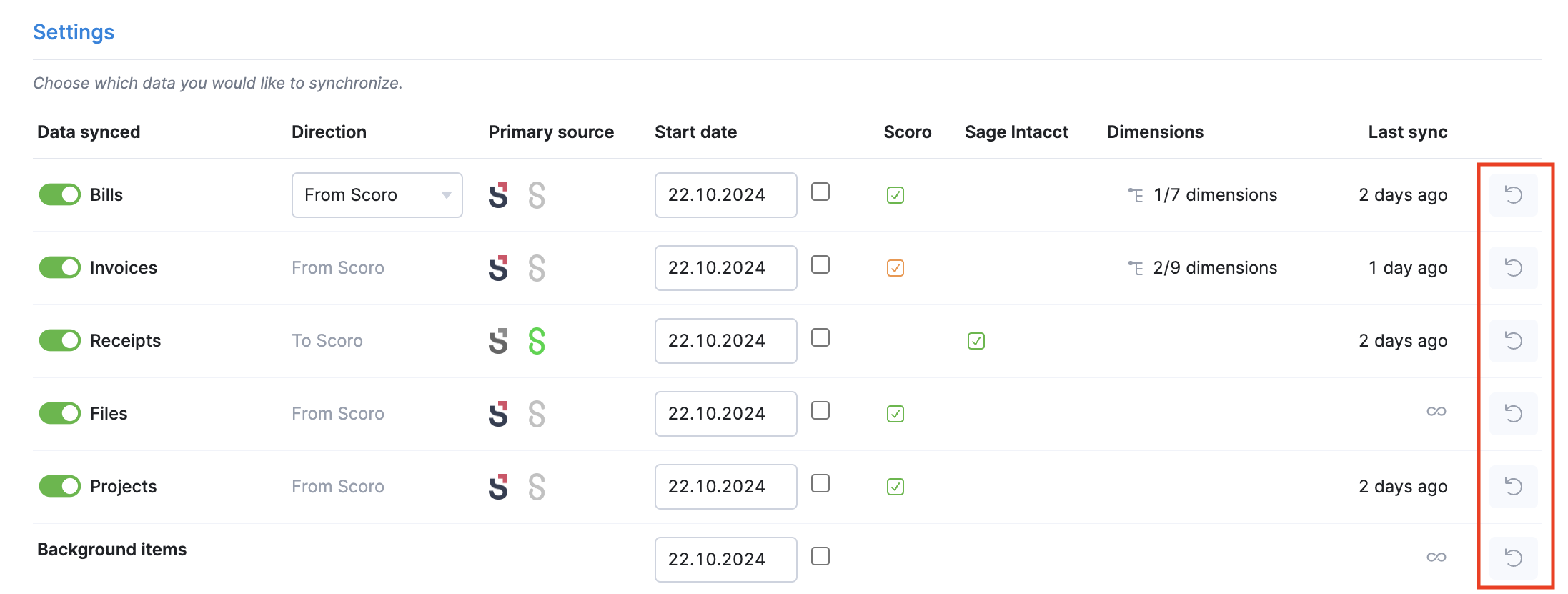This screenshot has width=1568, height=594.
Task: Disable the Invoices sync toggle
Action: pyautogui.click(x=60, y=267)
